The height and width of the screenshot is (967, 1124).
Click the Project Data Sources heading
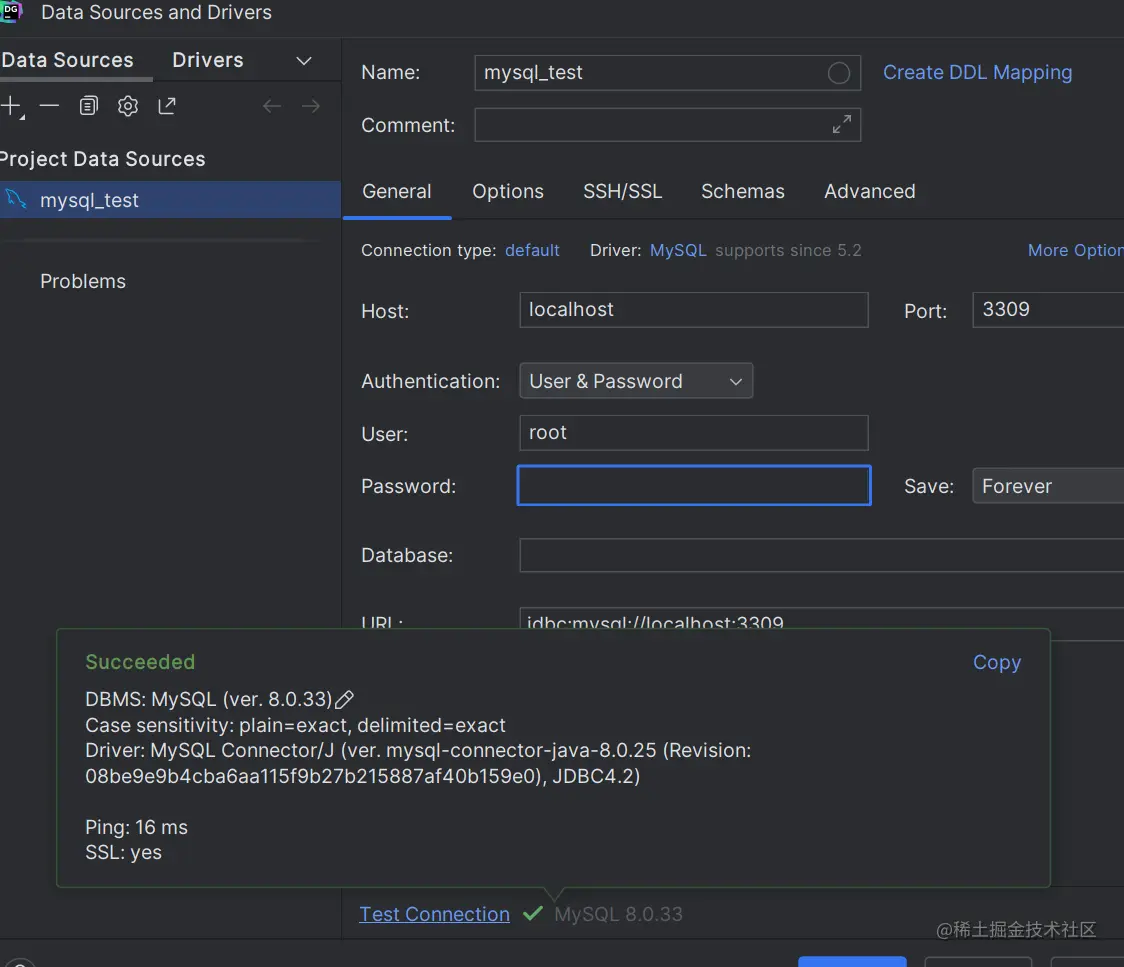[103, 159]
